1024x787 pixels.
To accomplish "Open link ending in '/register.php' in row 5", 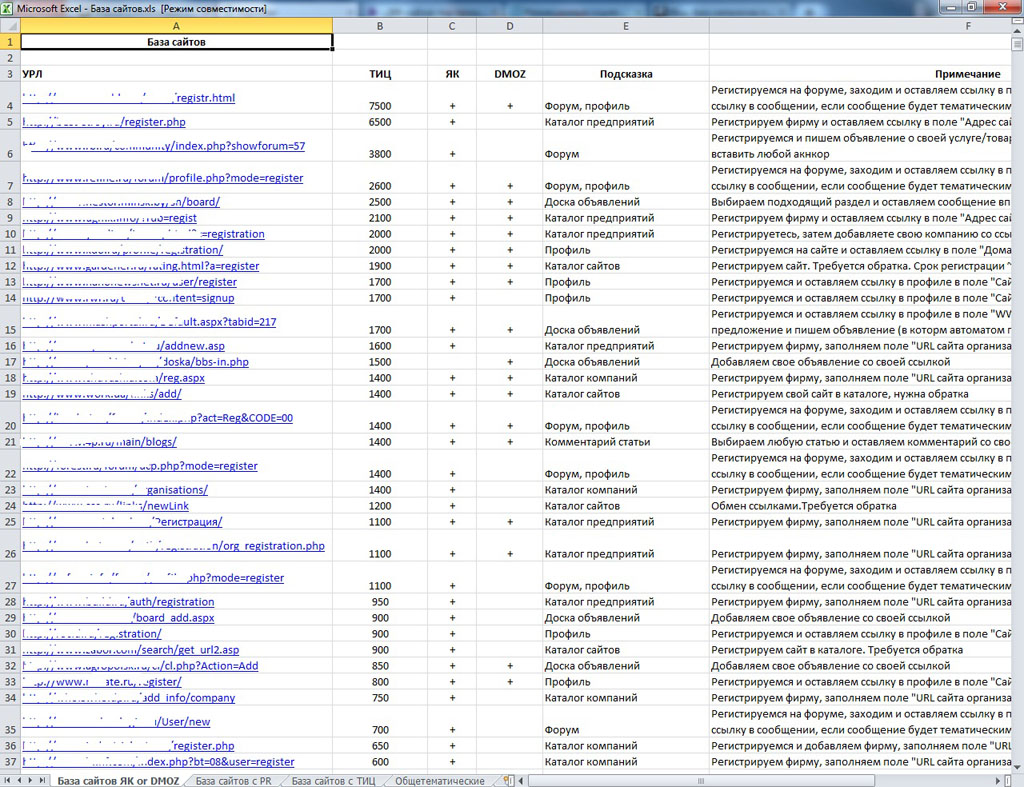I will coord(104,121).
